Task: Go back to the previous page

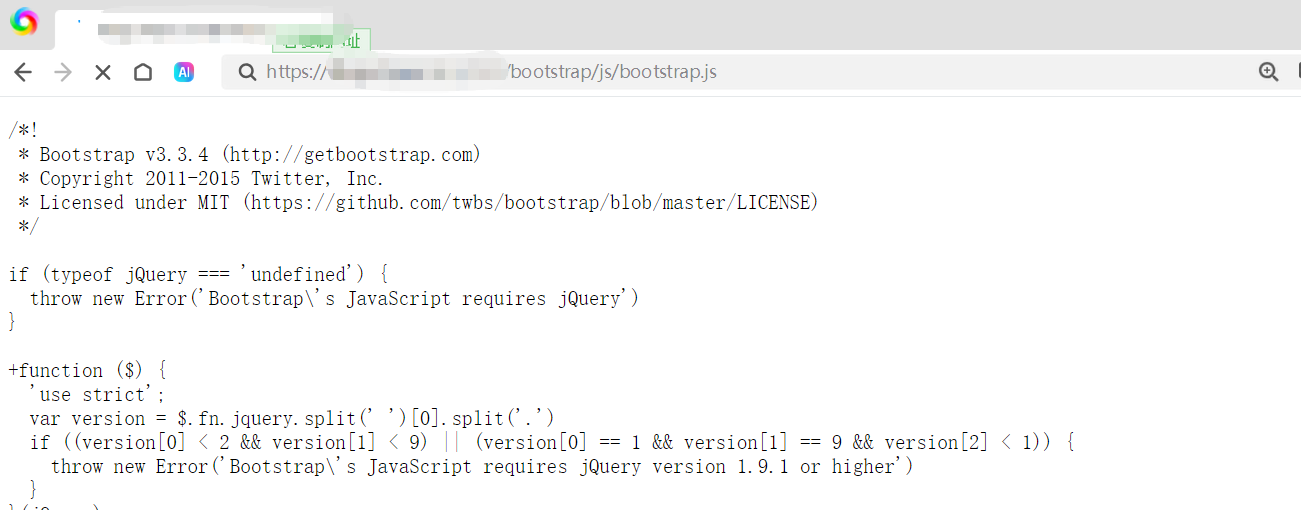Action: 23,72
